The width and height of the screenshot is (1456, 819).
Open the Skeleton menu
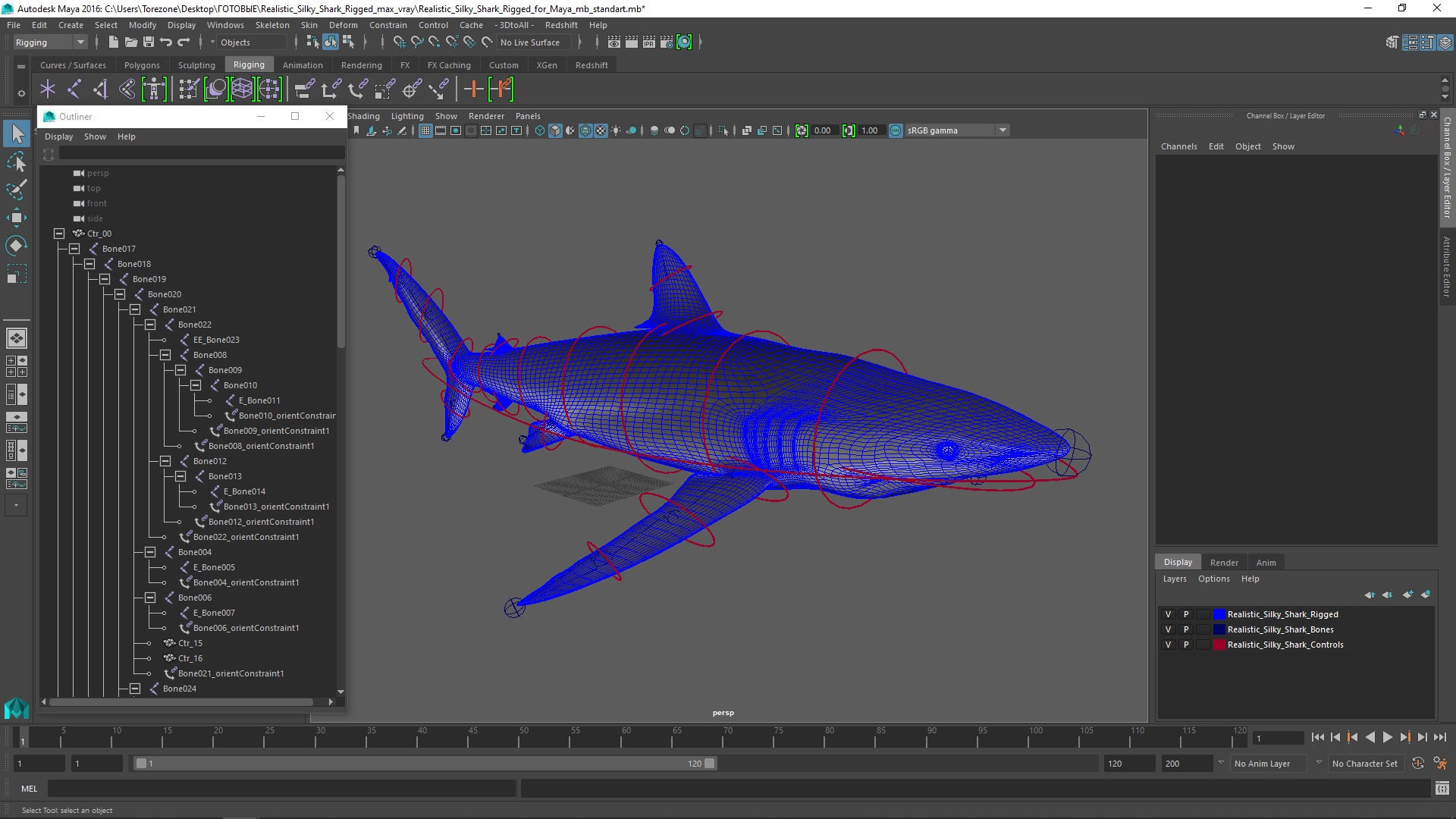(272, 25)
